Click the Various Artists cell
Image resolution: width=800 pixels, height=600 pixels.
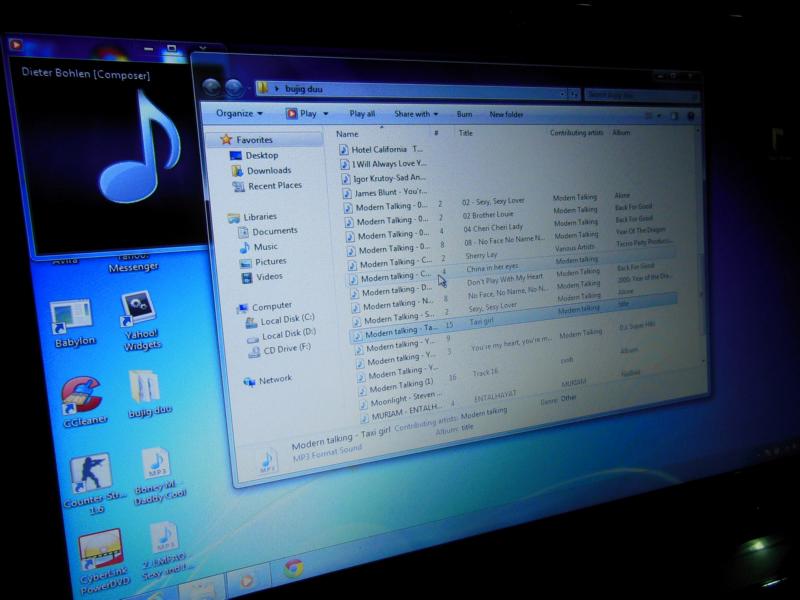pos(575,248)
